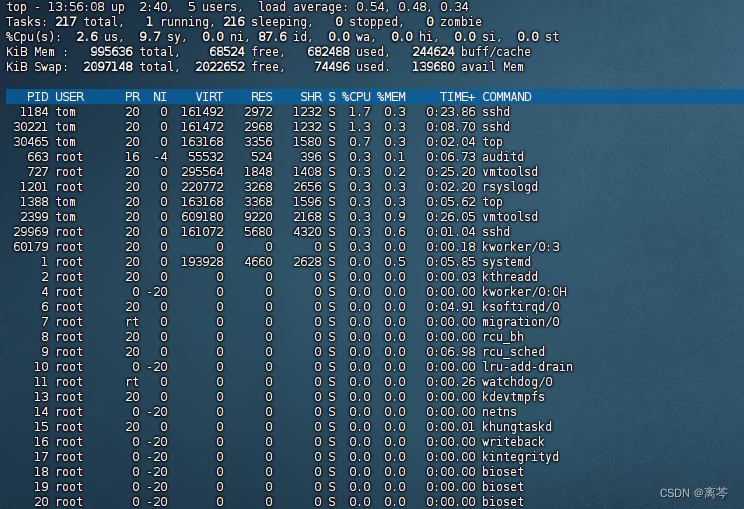The height and width of the screenshot is (509, 744).
Task: Click the kworker/0:0H command
Action: point(524,292)
